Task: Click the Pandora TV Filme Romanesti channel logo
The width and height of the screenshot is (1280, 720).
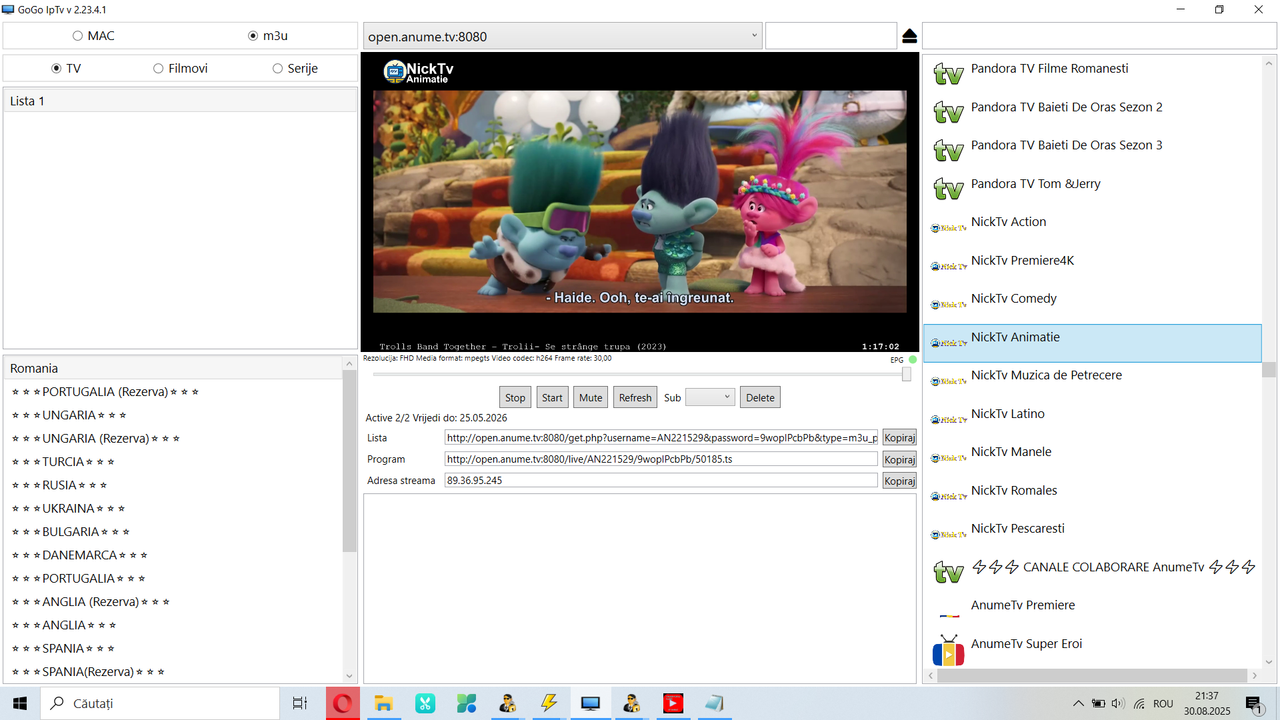Action: 948,74
